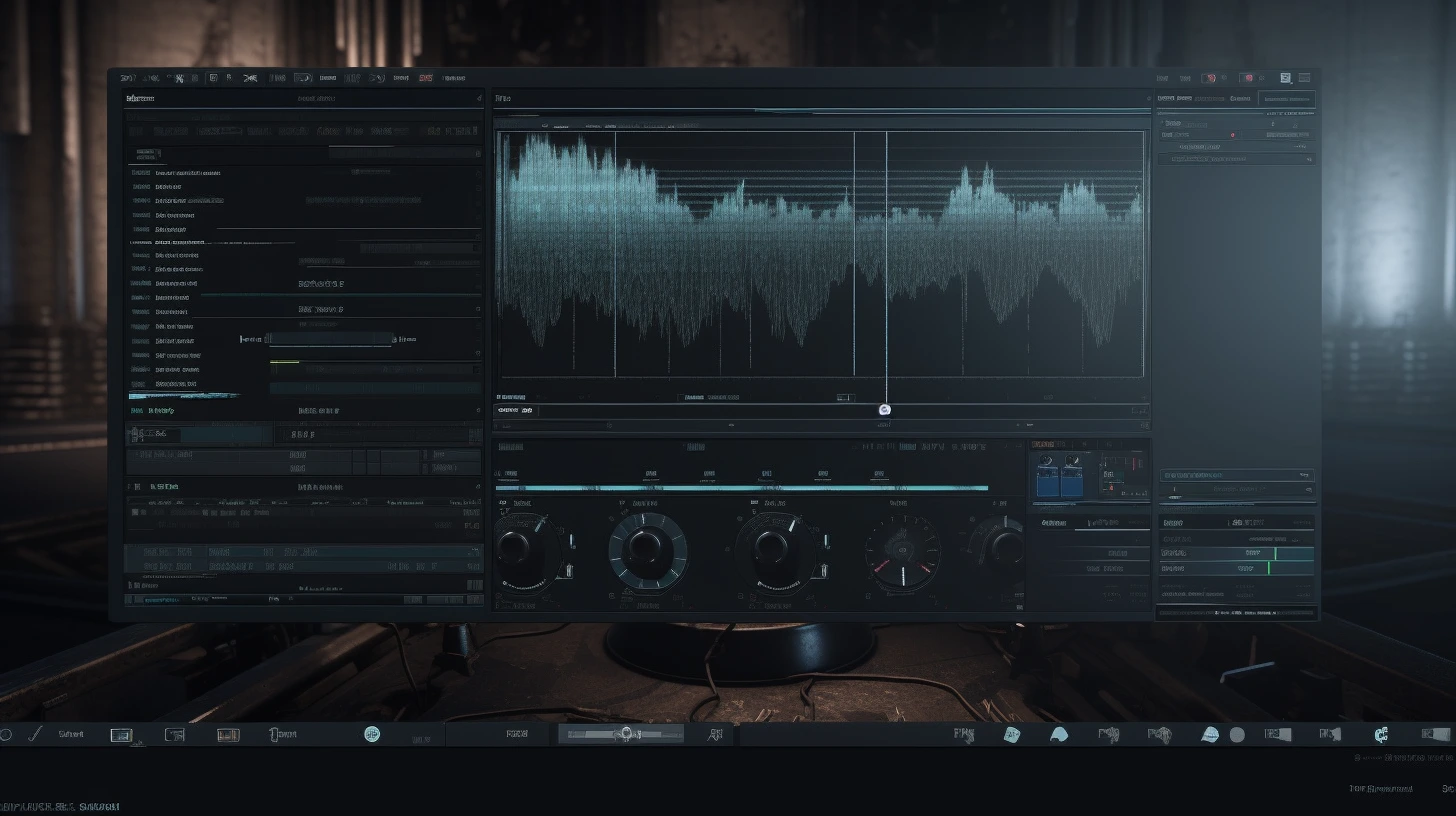Click the round teal icon in the bottom taskbar

coord(372,734)
